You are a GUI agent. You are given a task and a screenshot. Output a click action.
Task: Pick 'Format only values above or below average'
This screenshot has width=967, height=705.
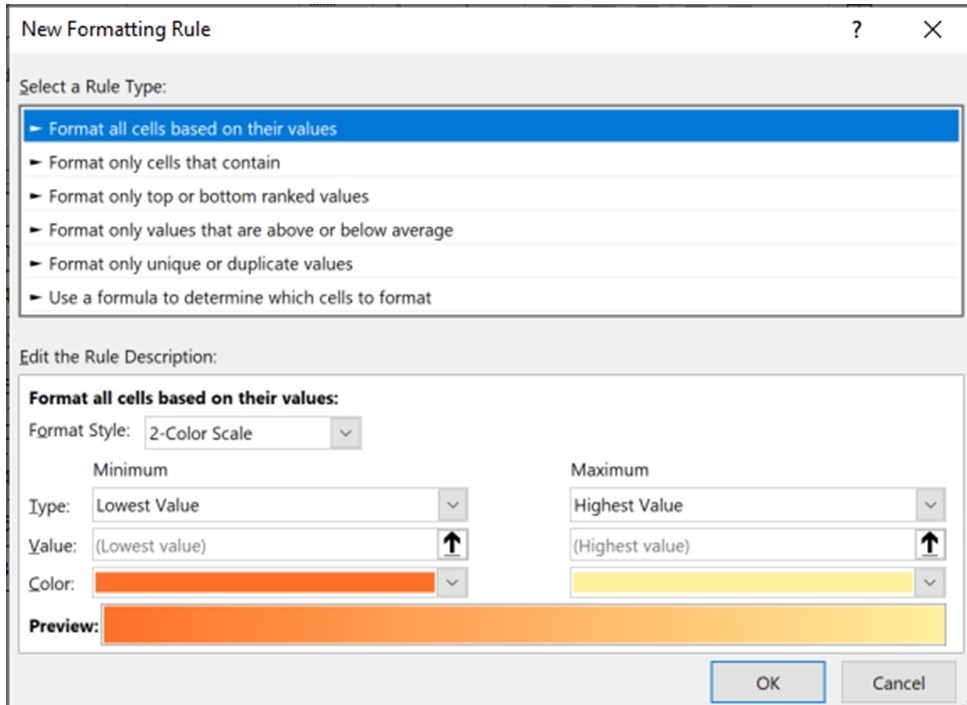(250, 230)
